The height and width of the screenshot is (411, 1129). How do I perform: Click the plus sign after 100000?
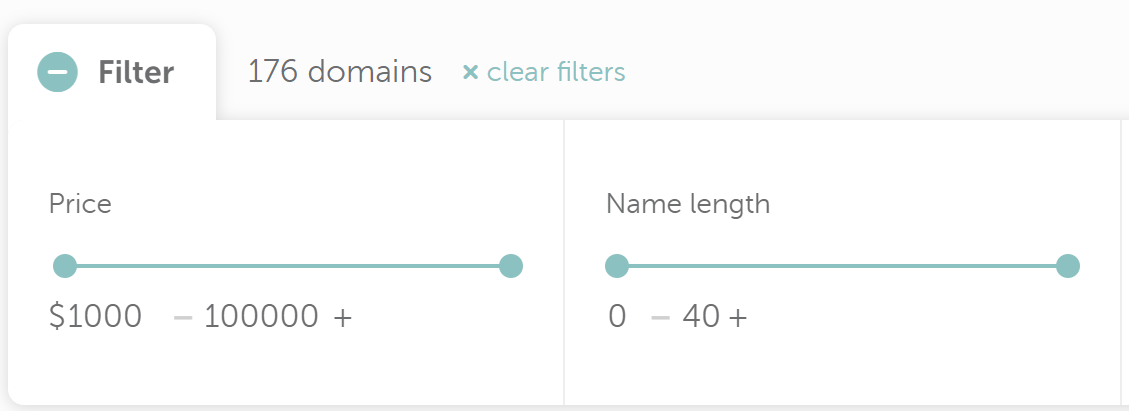343,317
